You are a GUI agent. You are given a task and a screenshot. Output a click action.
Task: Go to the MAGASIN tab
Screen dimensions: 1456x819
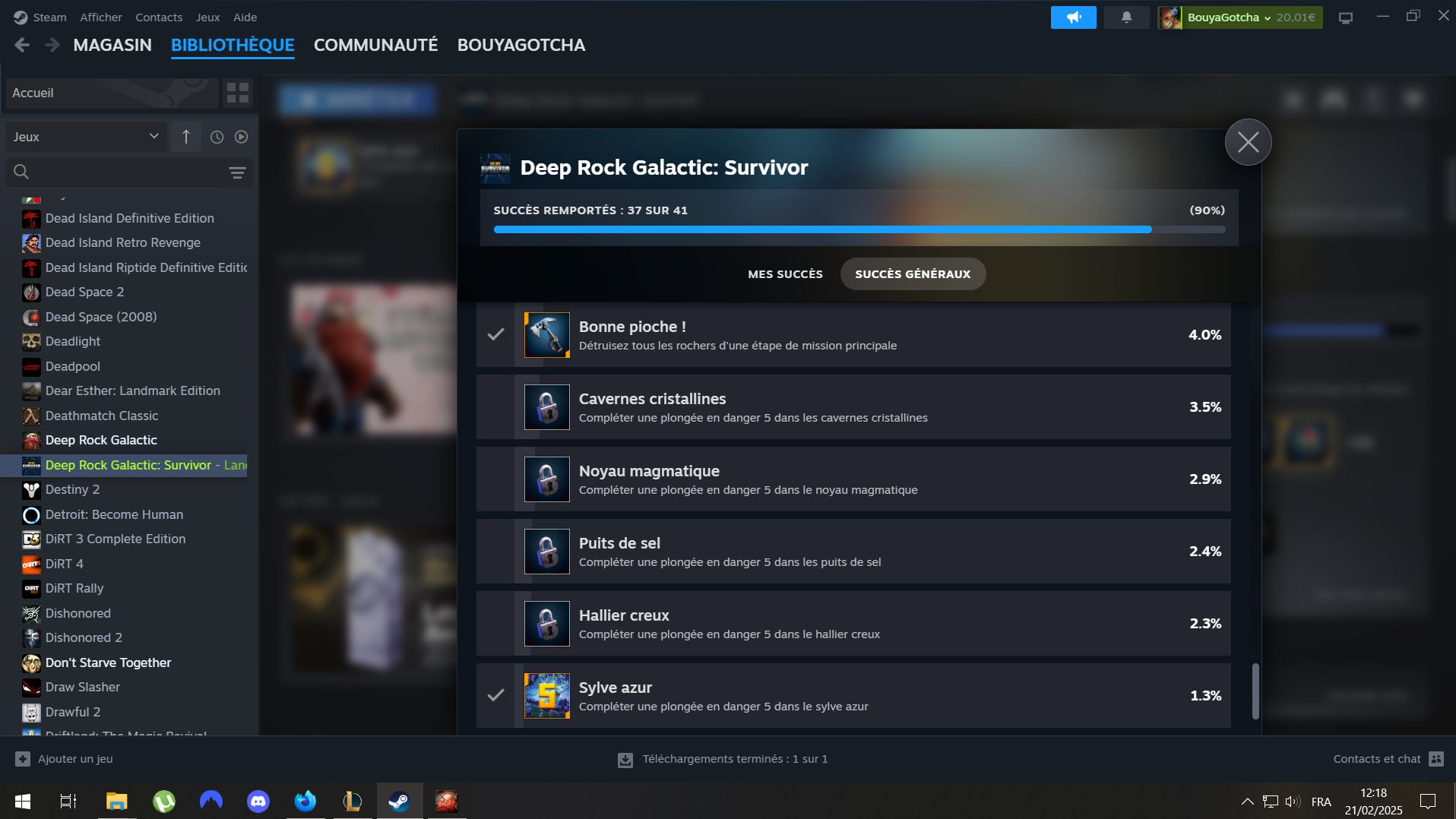[112, 46]
